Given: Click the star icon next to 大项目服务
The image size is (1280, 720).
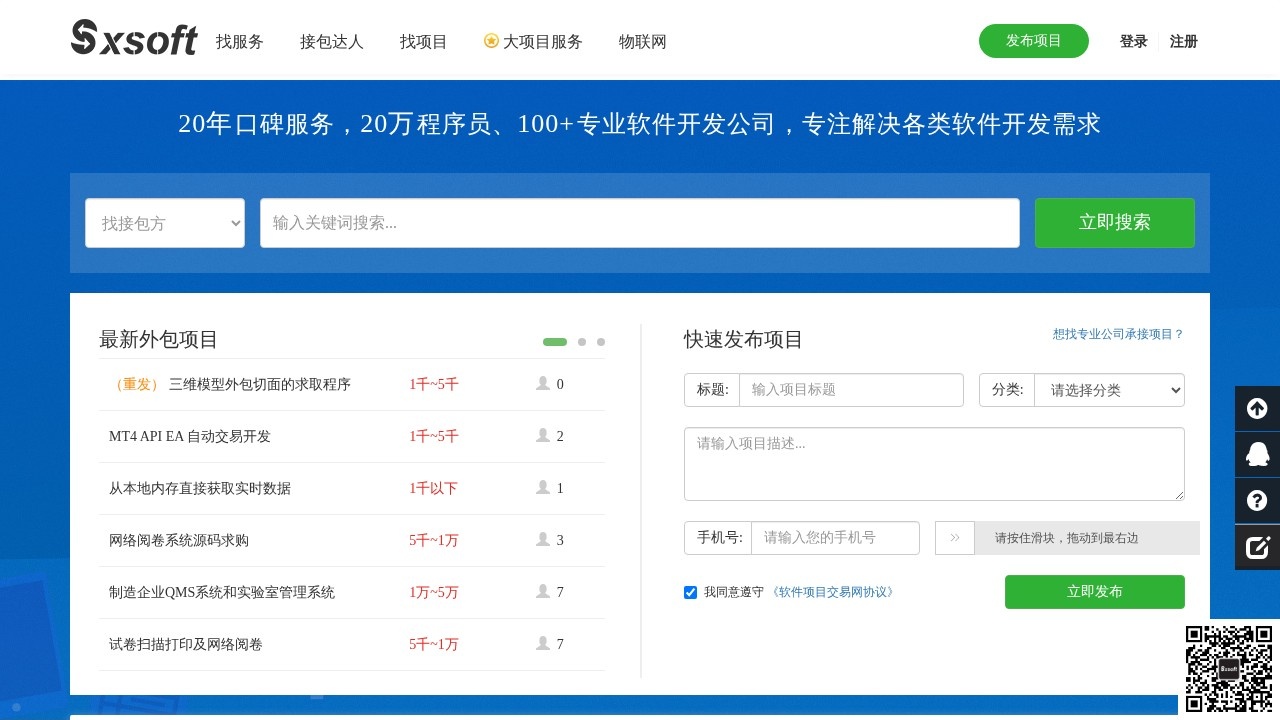Looking at the screenshot, I should tap(491, 41).
